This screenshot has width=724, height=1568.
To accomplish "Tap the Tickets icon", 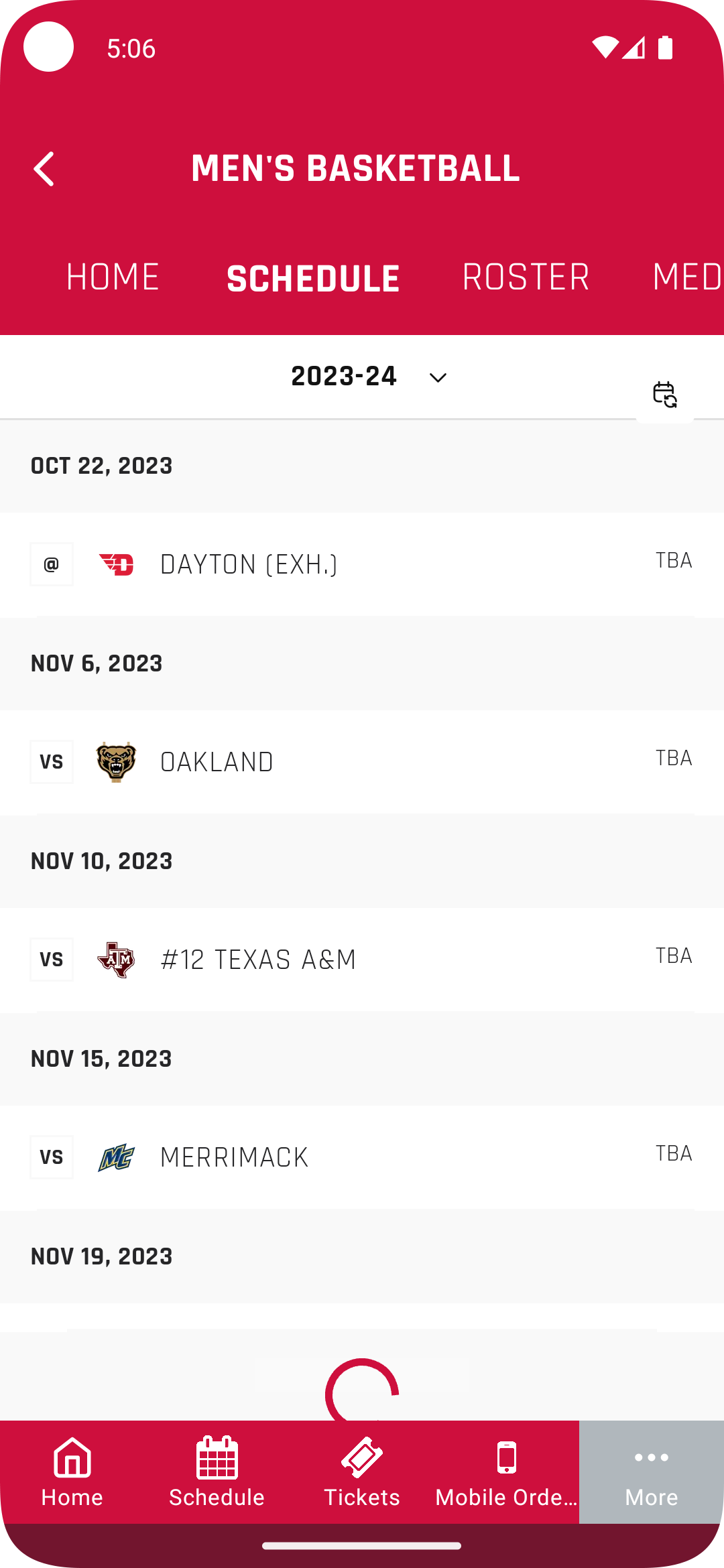I will 361,1457.
